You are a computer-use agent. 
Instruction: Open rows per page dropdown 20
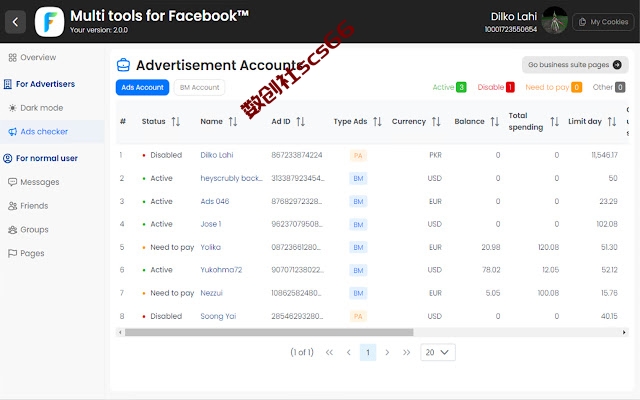(438, 353)
